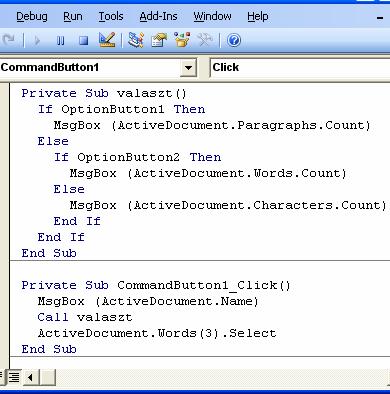Image resolution: width=390 pixels, height=394 pixels.
Task: Open the Add-Ins menu
Action: click(158, 16)
